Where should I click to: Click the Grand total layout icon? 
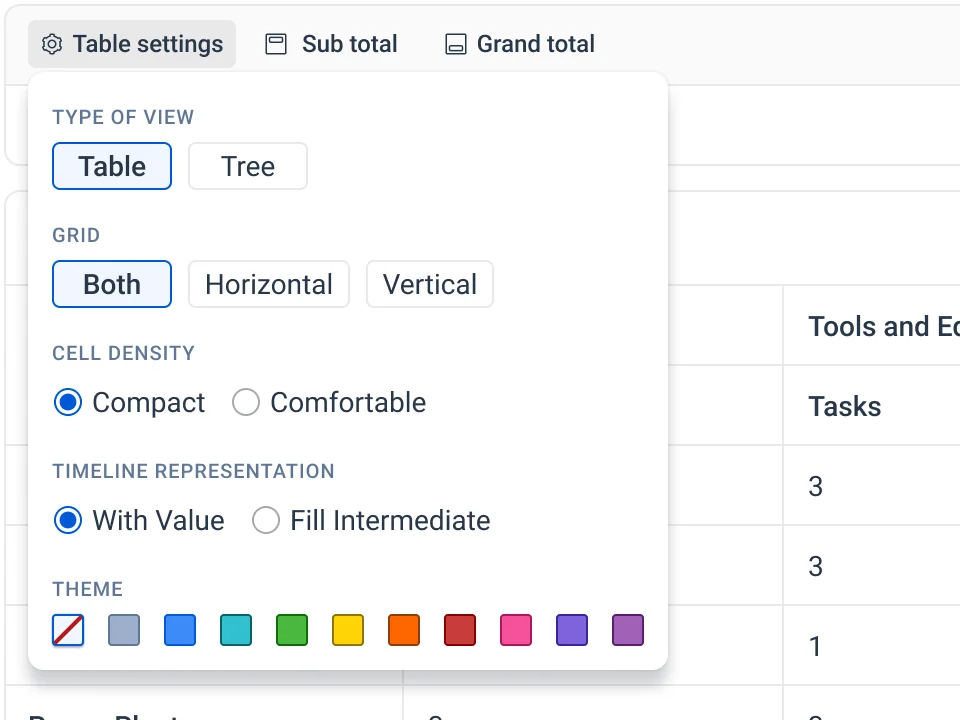point(456,44)
